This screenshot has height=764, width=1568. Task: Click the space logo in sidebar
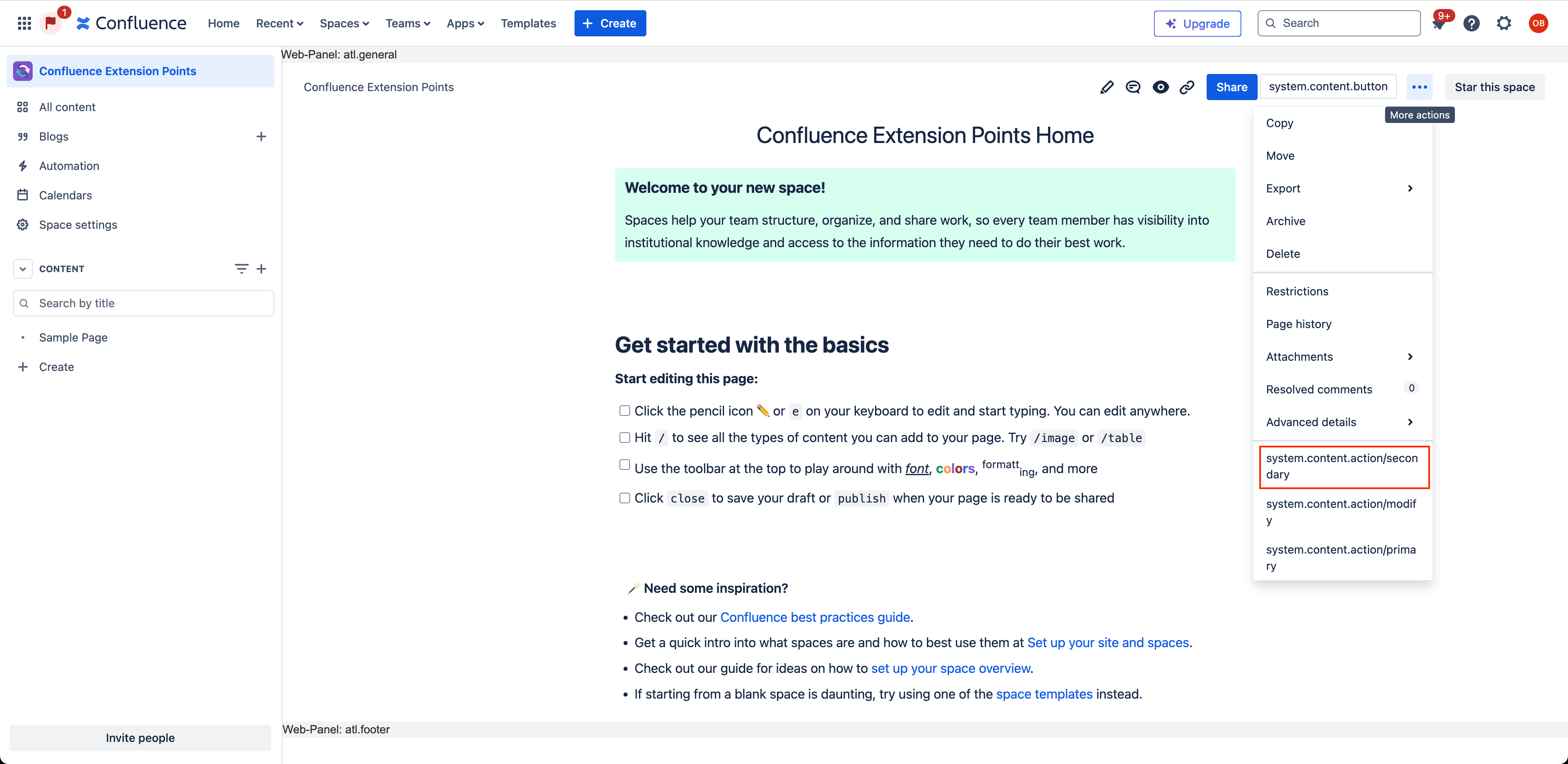tap(22, 71)
